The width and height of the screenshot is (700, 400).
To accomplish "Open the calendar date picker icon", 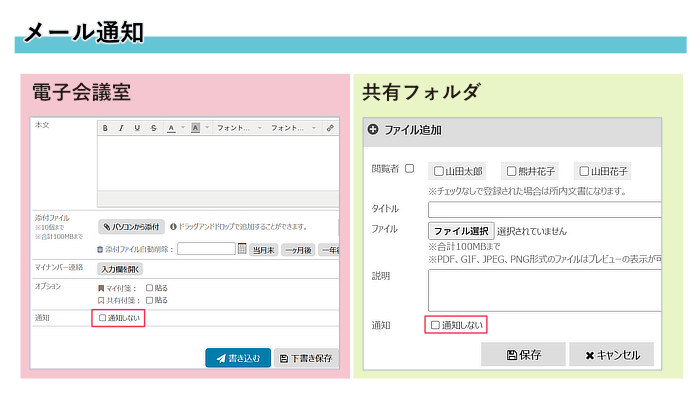I will click(242, 249).
